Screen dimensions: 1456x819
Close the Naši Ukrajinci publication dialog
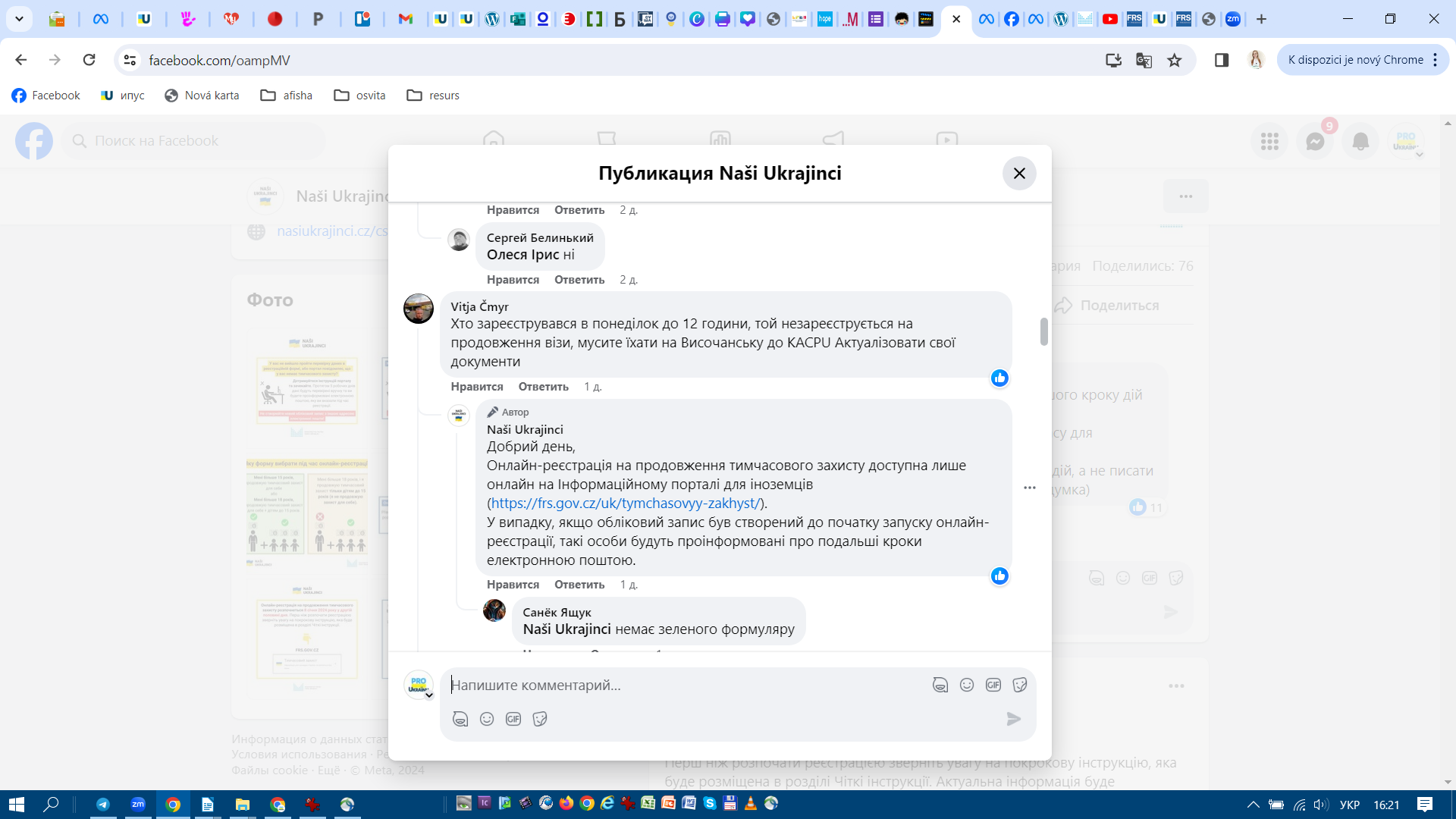(1019, 174)
